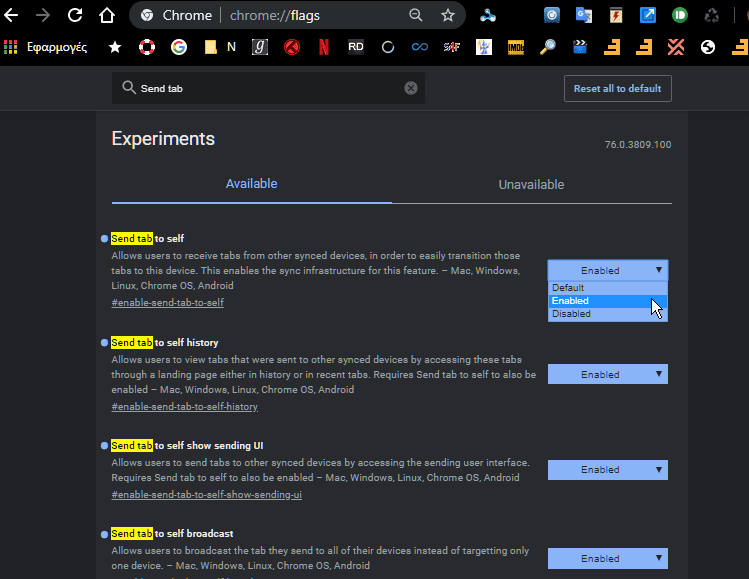Open the orange crossed-arrows bookmark
The image size is (749, 579).
(x=676, y=47)
